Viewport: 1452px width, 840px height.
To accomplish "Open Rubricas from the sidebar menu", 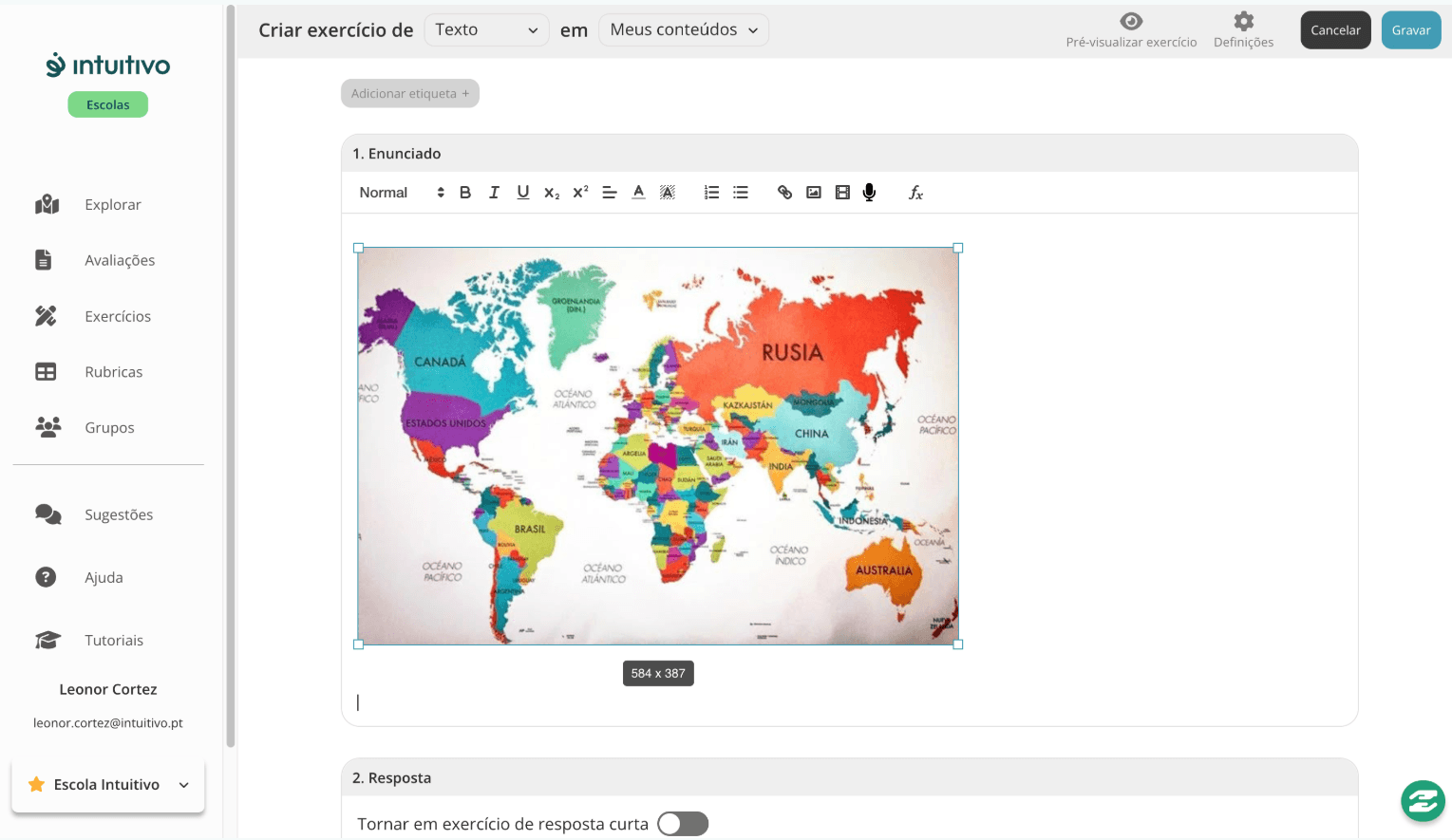I will (113, 372).
